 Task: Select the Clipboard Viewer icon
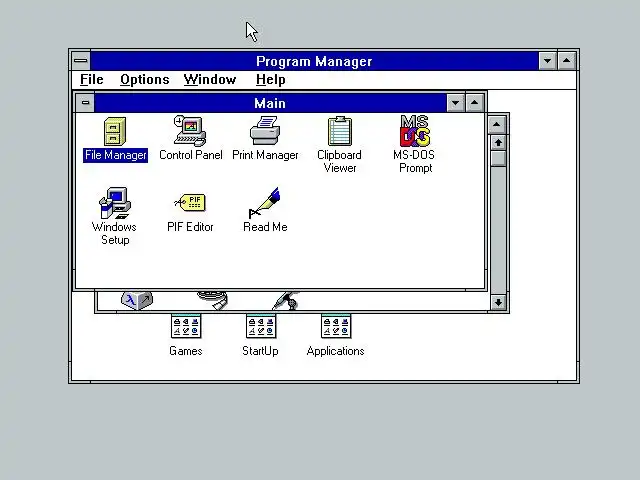click(340, 131)
